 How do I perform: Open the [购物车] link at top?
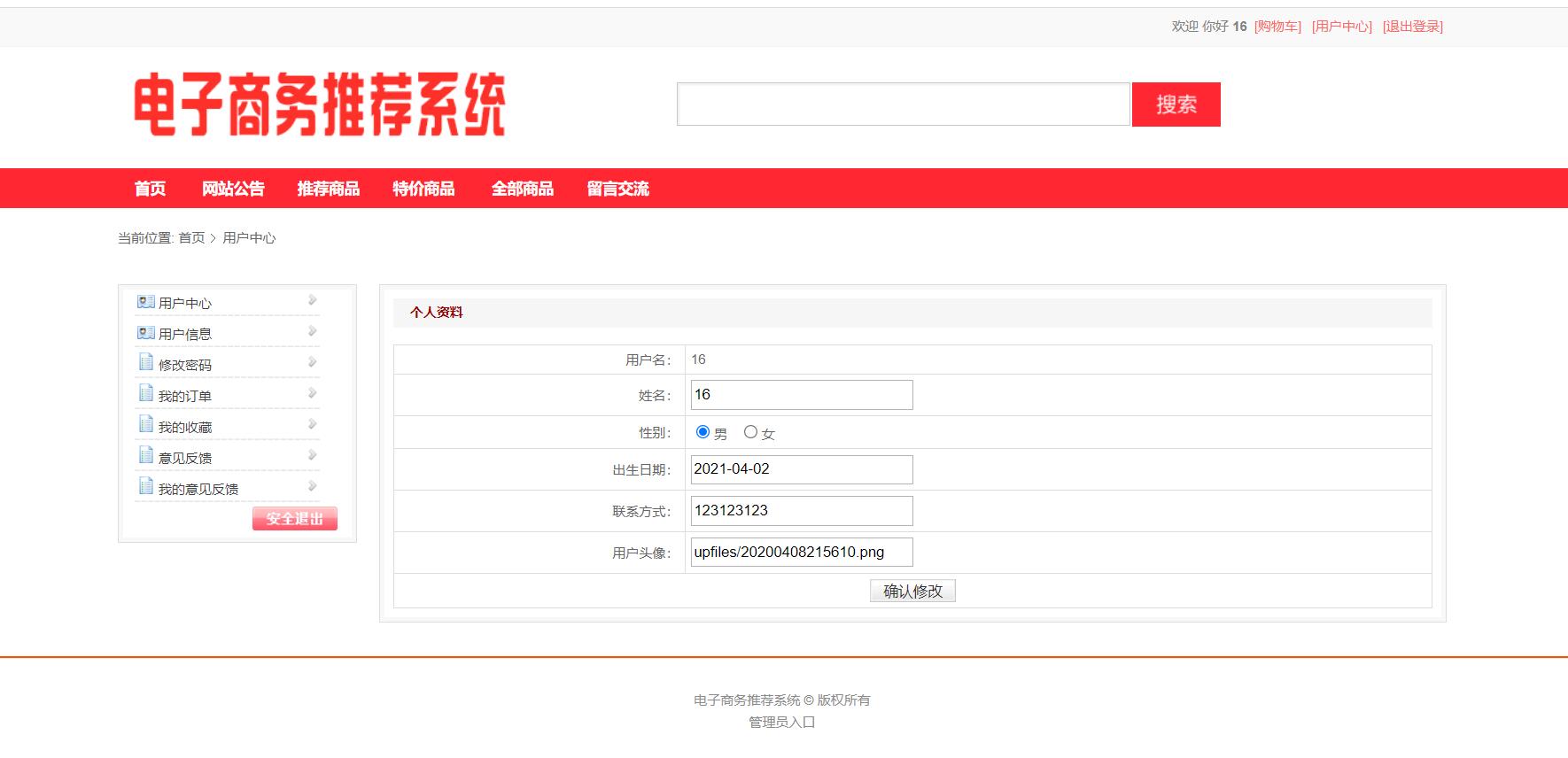pyautogui.click(x=1277, y=27)
